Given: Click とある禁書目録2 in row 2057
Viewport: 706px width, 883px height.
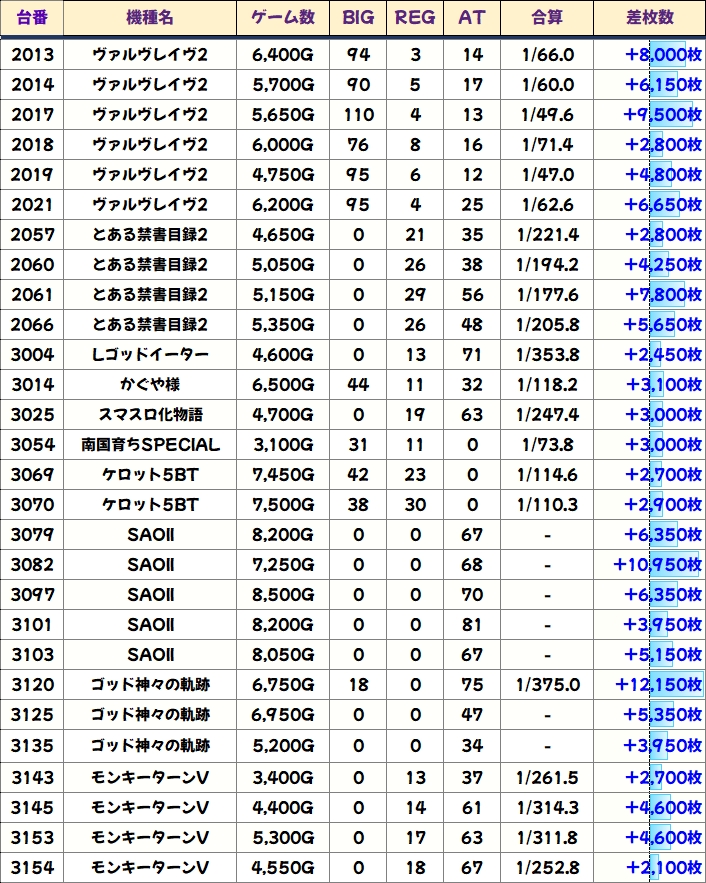Looking at the screenshot, I should click(x=150, y=235).
